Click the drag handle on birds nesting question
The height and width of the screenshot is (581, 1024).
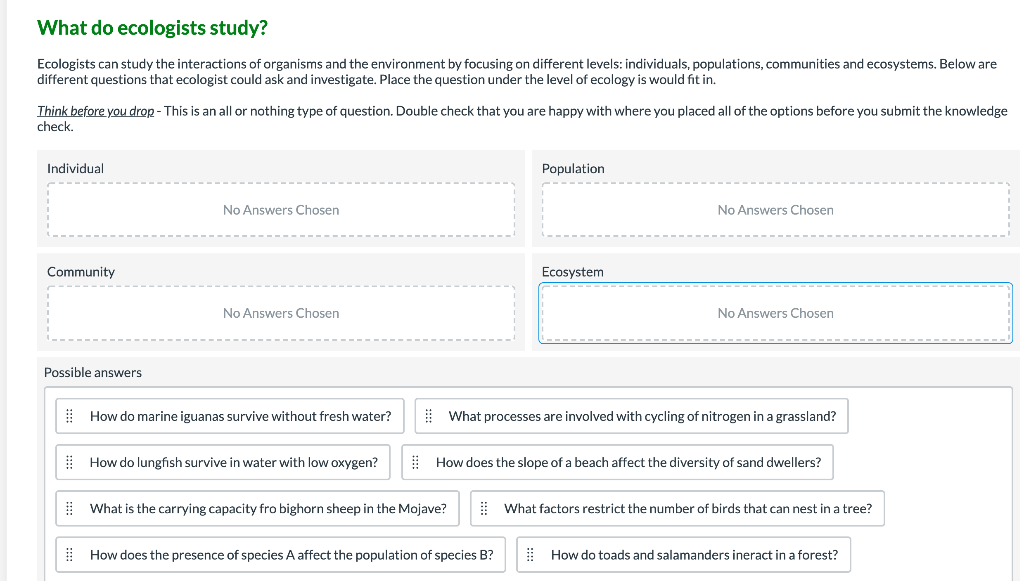coord(485,508)
